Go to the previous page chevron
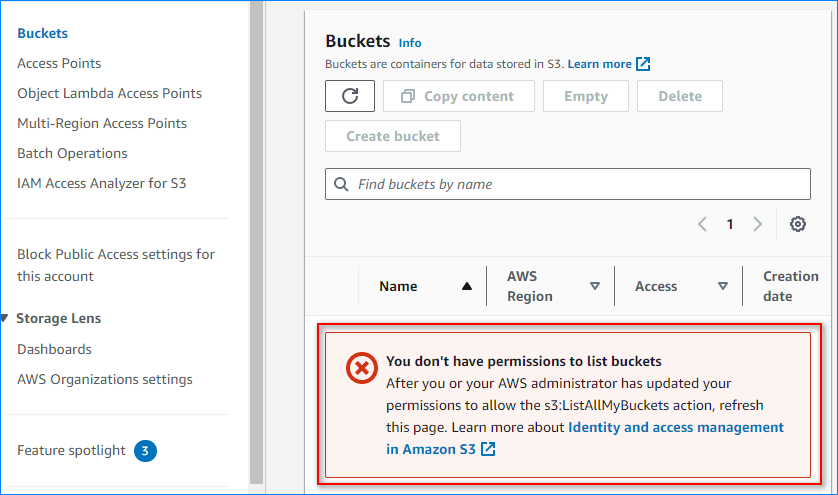 [x=702, y=224]
